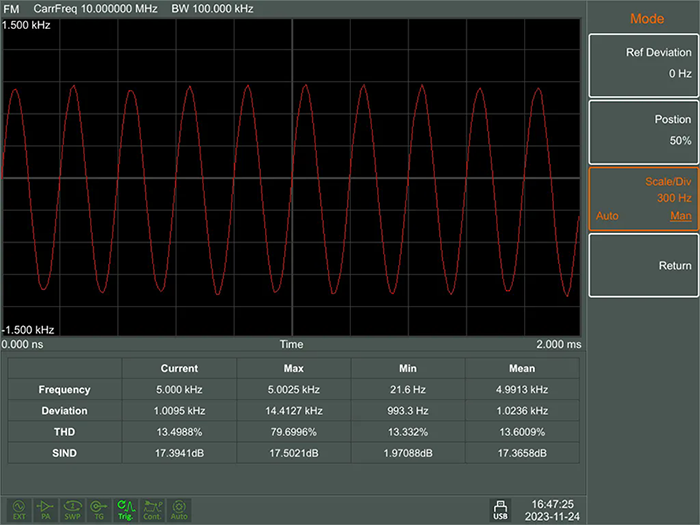Select the Postion 50% softkey
700x525 pixels.
click(x=643, y=132)
